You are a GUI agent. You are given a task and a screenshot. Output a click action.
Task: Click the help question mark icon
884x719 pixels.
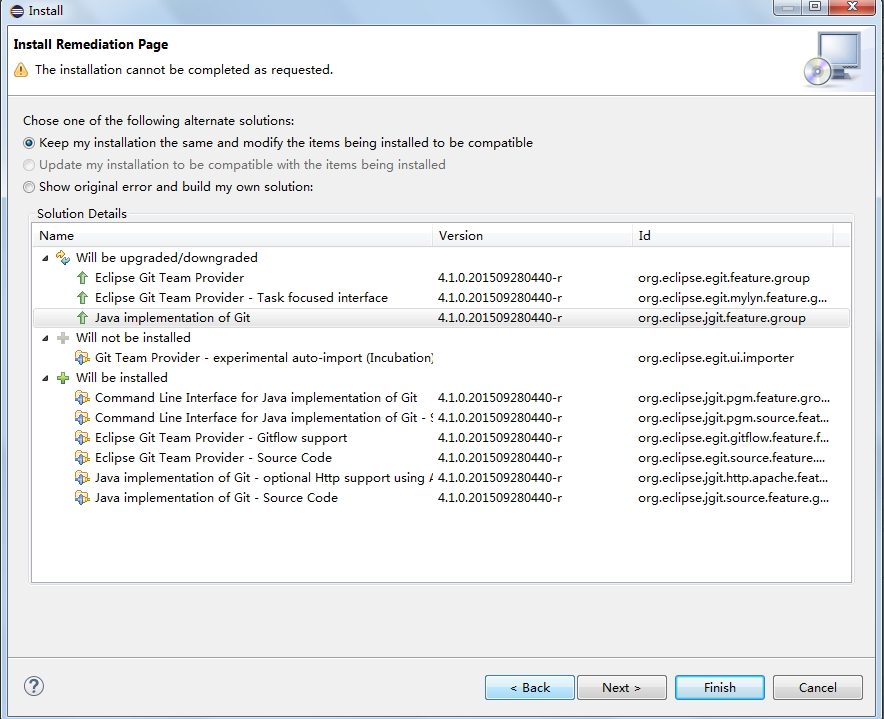[x=34, y=686]
